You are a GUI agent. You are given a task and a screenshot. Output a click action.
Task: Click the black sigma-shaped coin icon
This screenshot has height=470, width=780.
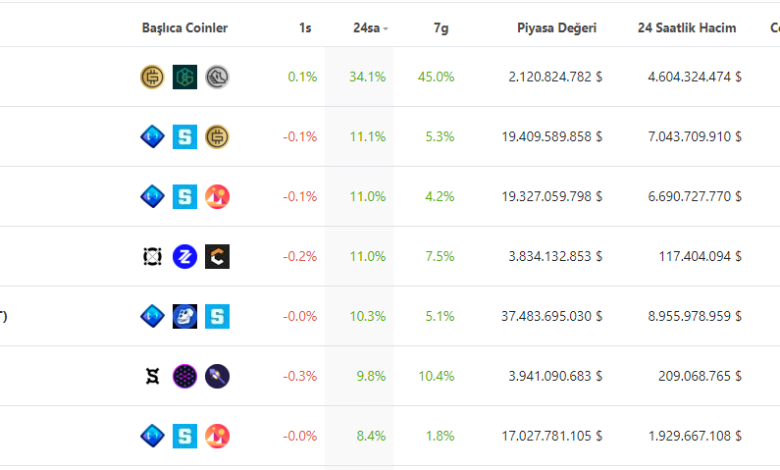[152, 377]
